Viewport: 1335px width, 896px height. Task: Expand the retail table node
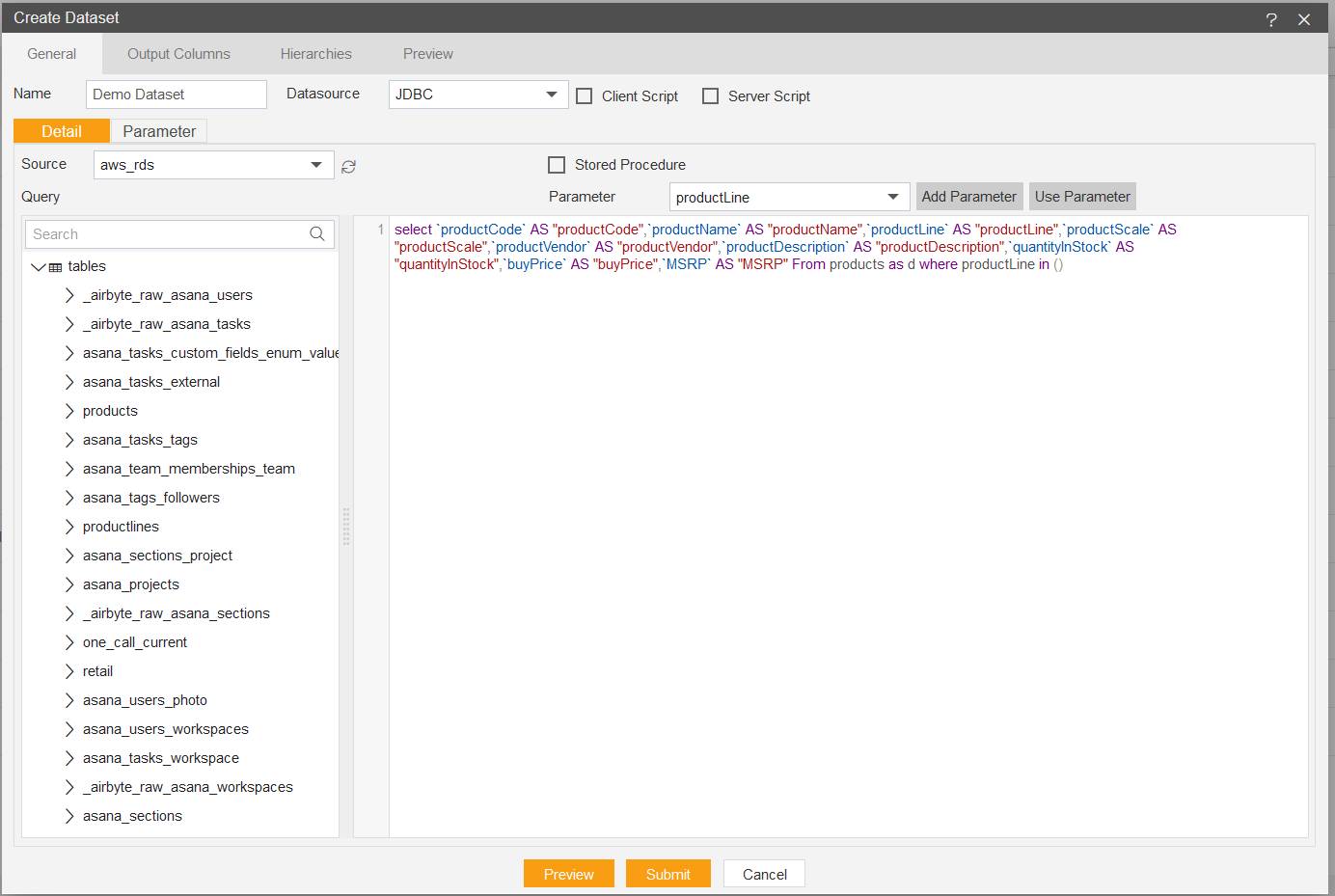69,671
